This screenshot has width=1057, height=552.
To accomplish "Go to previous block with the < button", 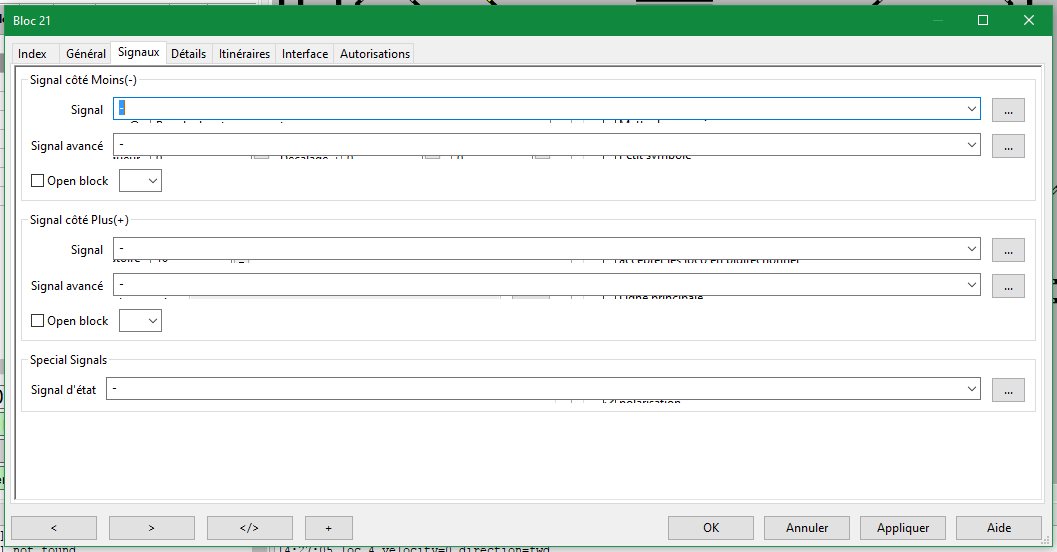I will [54, 528].
